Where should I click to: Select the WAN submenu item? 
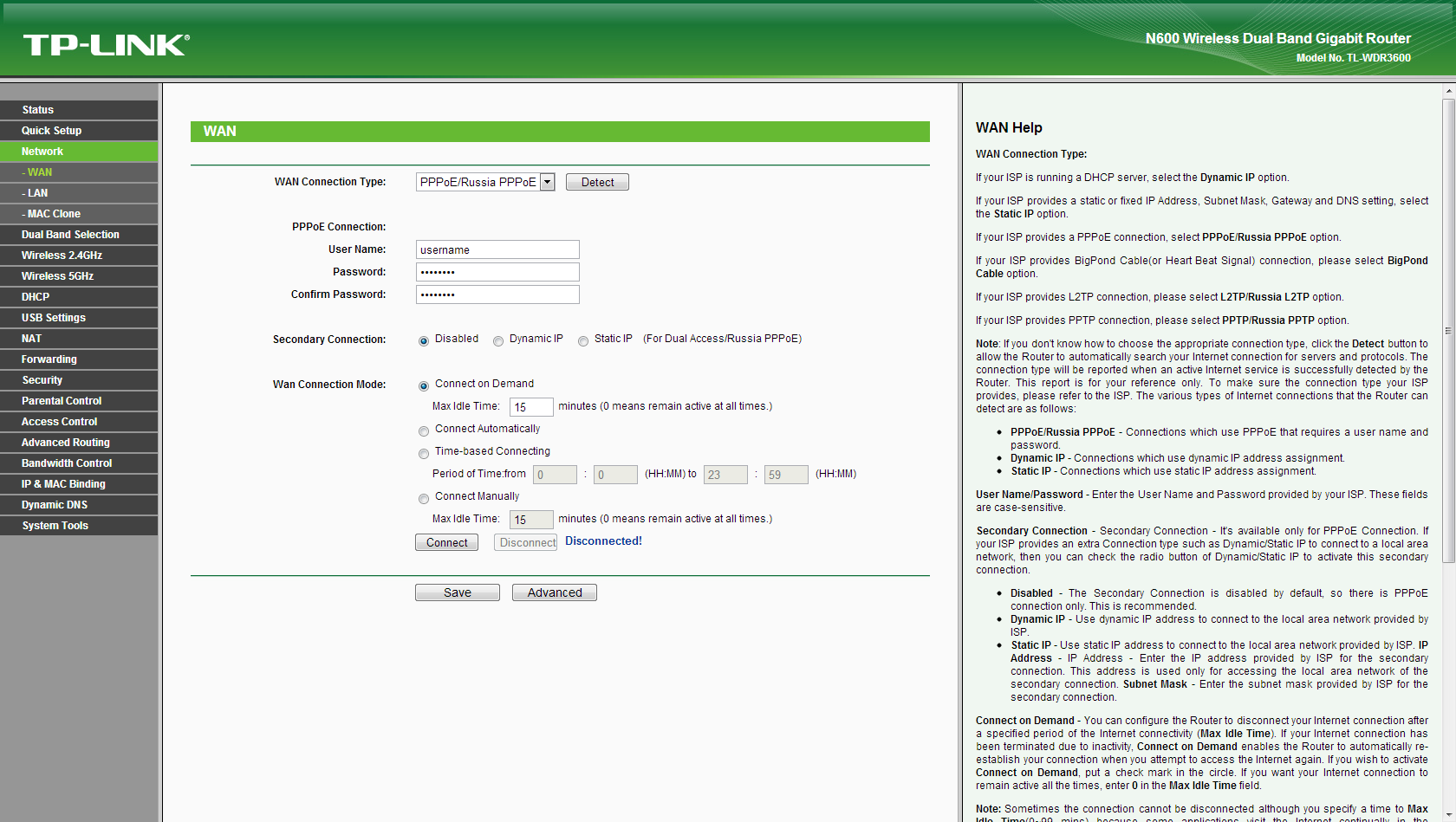(x=79, y=172)
